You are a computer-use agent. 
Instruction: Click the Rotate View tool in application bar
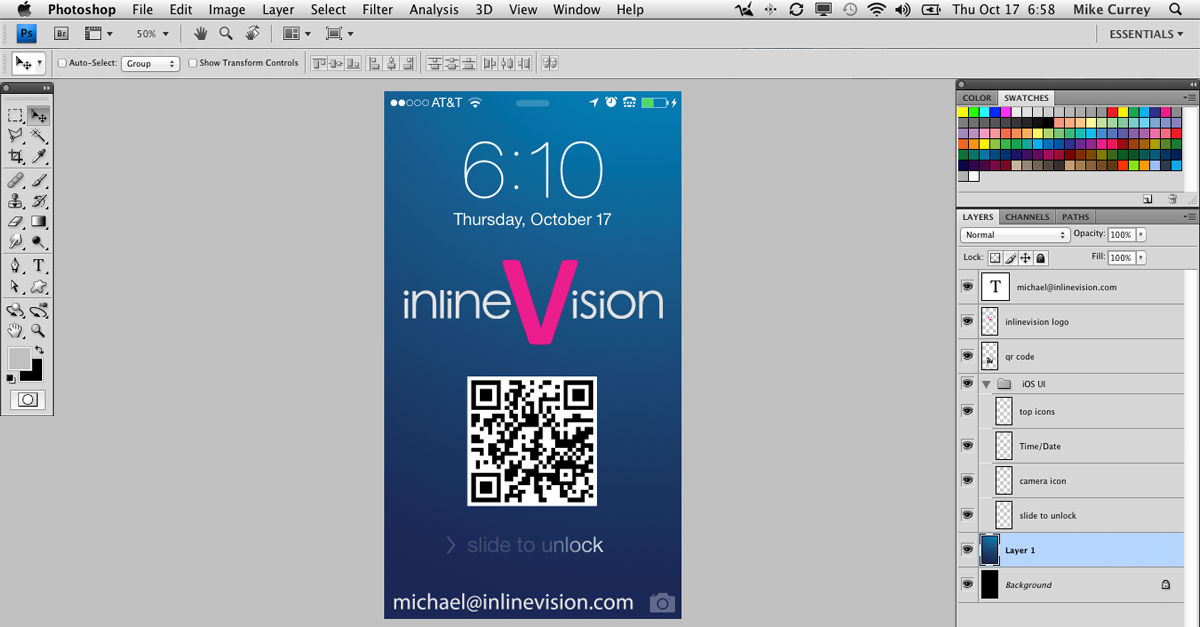253,33
